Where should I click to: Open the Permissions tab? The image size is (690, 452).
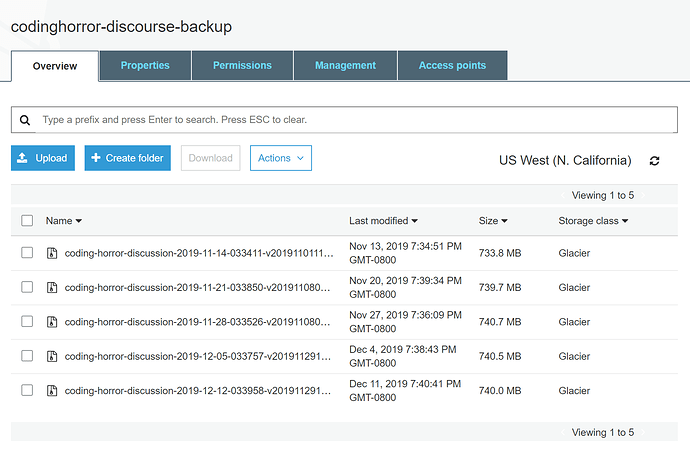coord(242,66)
